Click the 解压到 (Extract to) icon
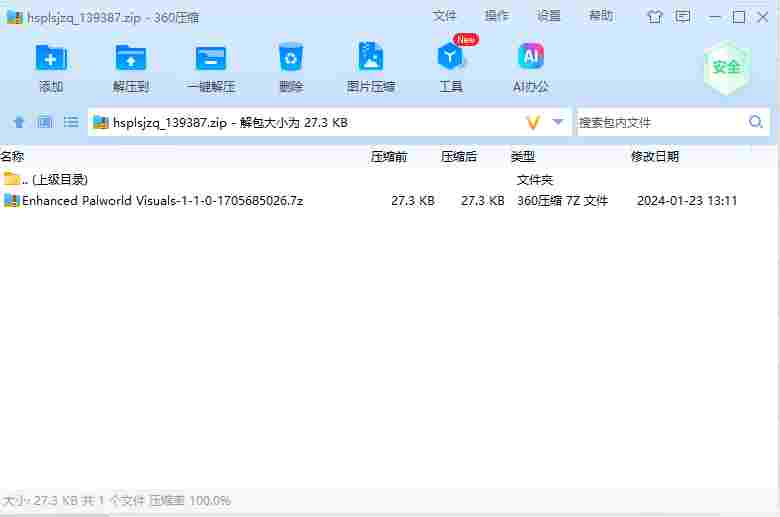This screenshot has width=780, height=517. [131, 58]
